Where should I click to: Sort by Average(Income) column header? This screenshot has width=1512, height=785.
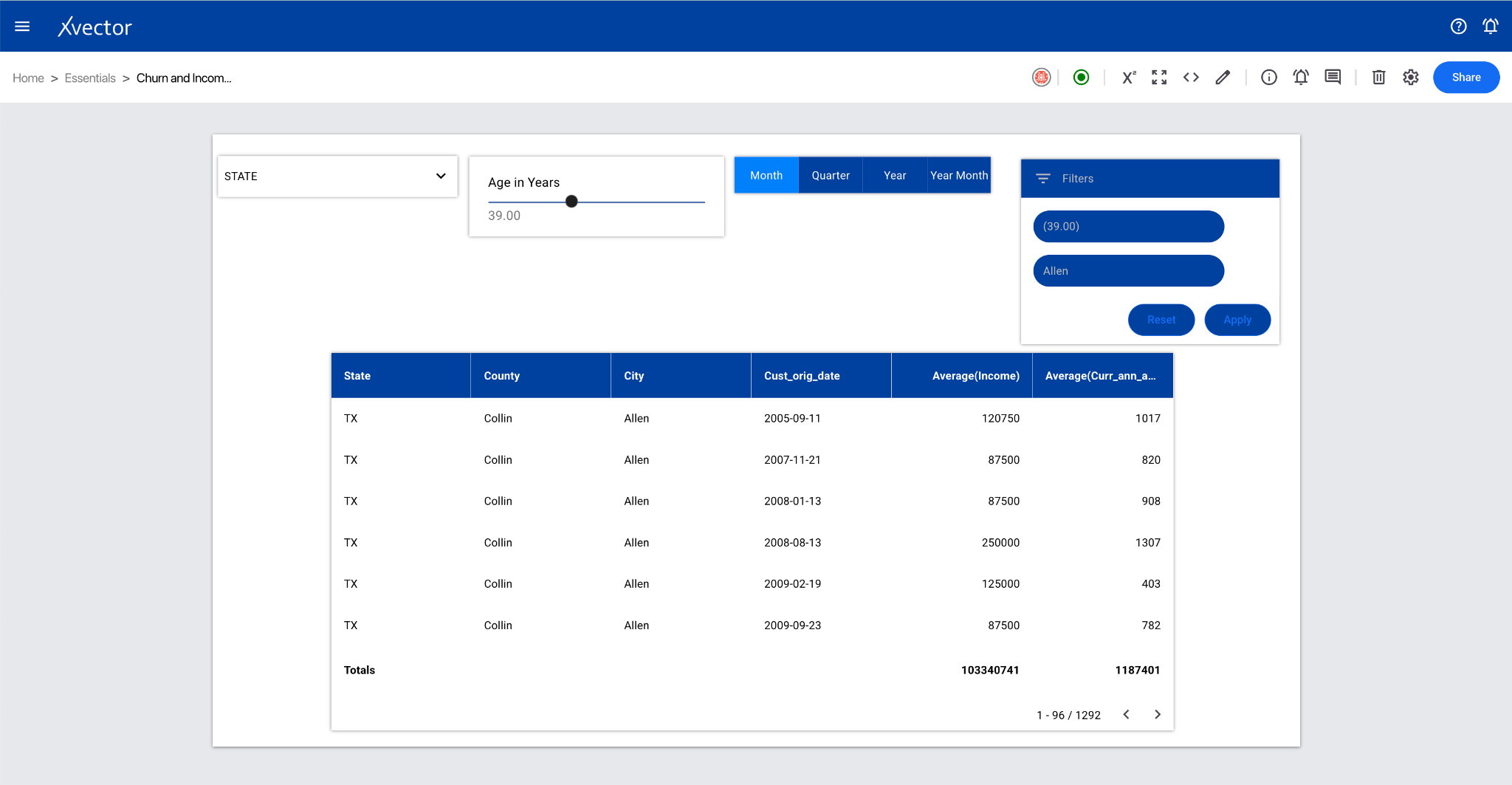click(x=962, y=376)
